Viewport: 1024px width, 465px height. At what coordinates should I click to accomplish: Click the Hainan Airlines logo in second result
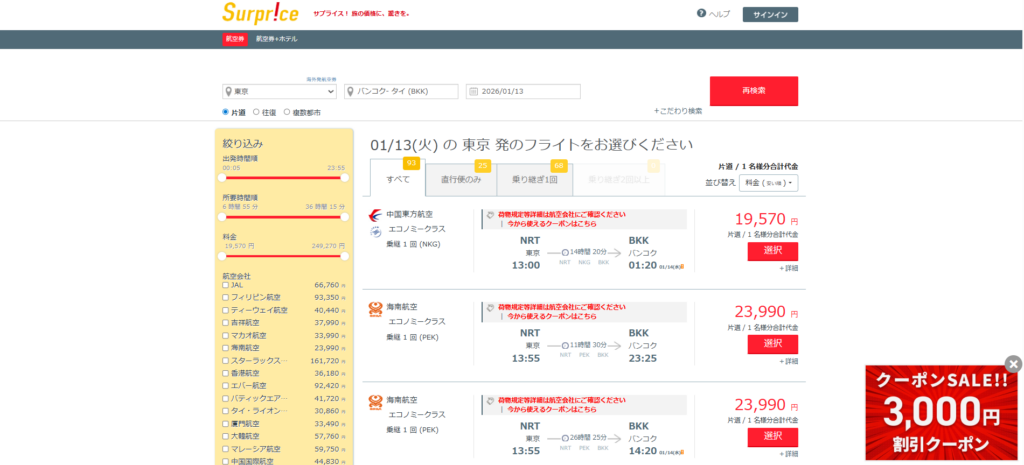[375, 308]
